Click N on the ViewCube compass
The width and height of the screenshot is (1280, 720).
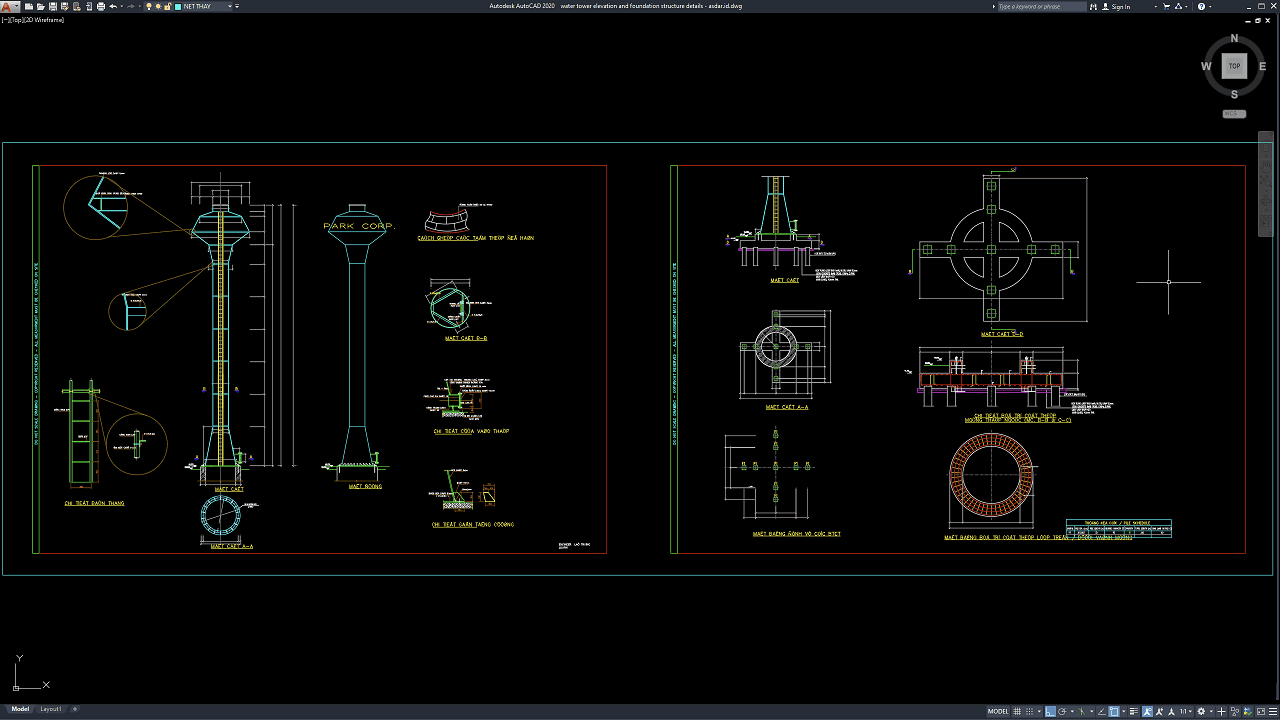tap(1234, 38)
